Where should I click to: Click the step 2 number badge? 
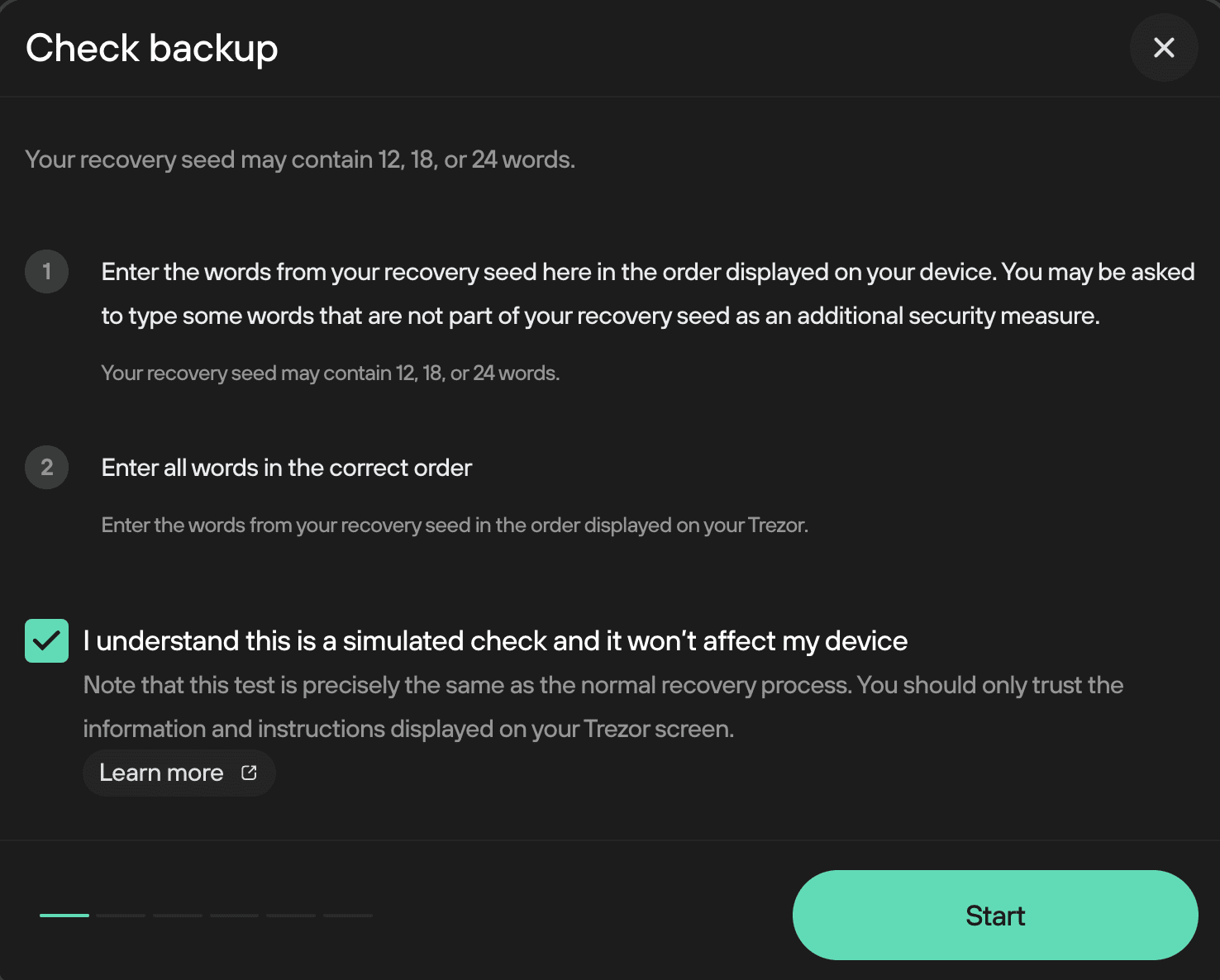47,467
